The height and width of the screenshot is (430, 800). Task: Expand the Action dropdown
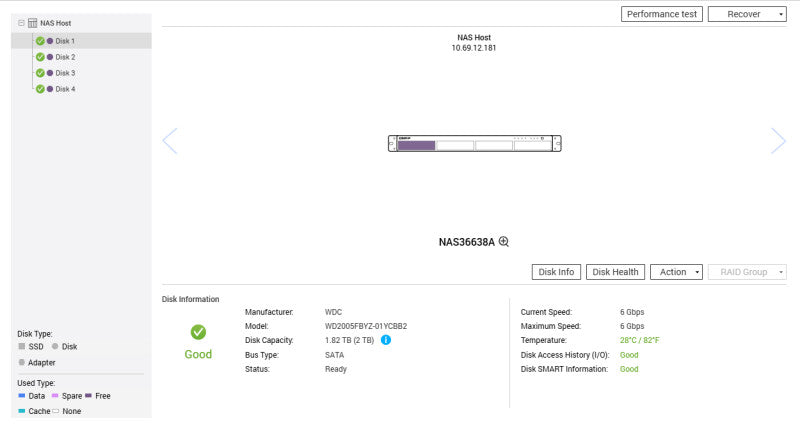coord(676,272)
